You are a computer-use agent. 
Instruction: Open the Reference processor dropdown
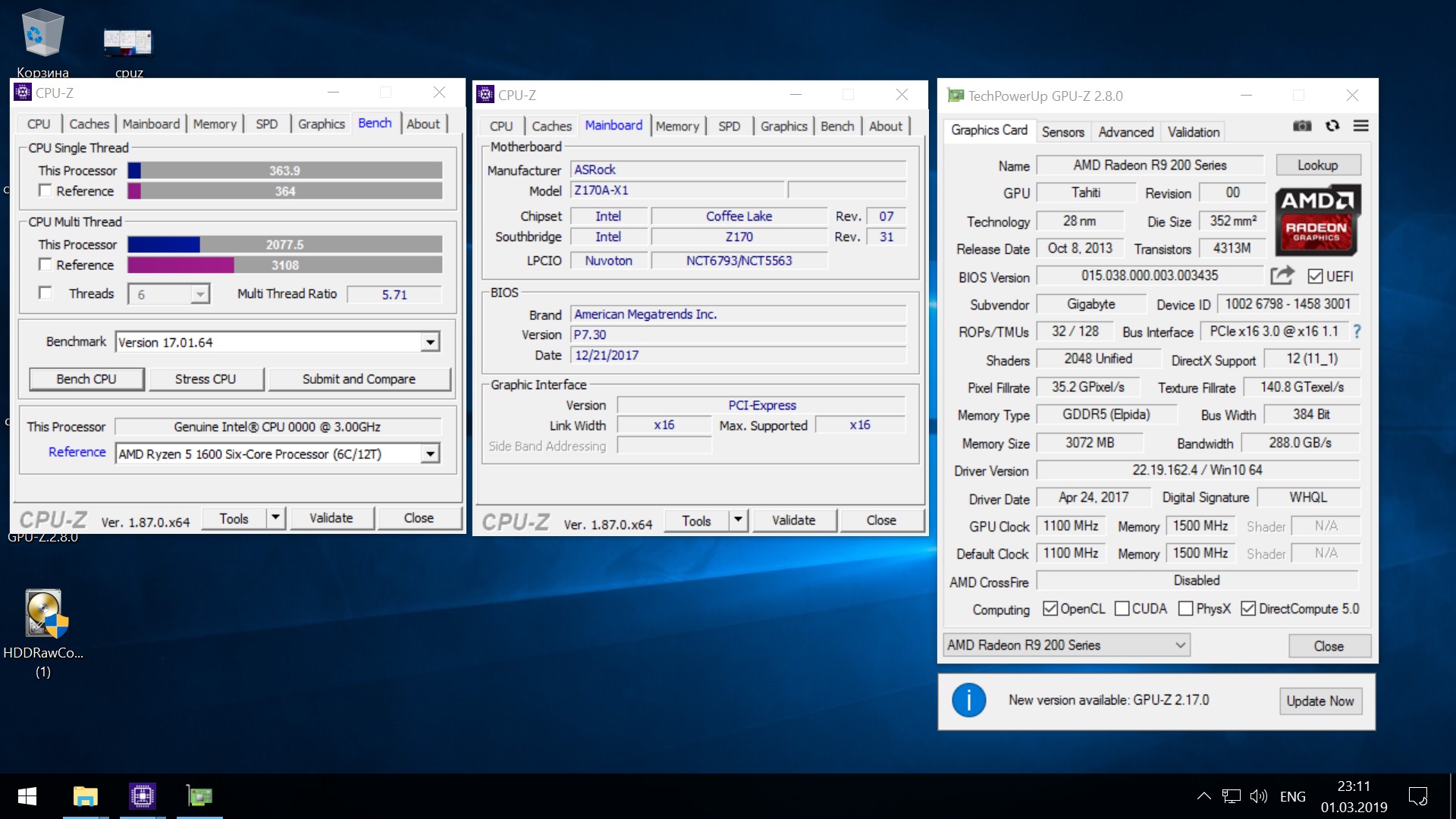(430, 453)
